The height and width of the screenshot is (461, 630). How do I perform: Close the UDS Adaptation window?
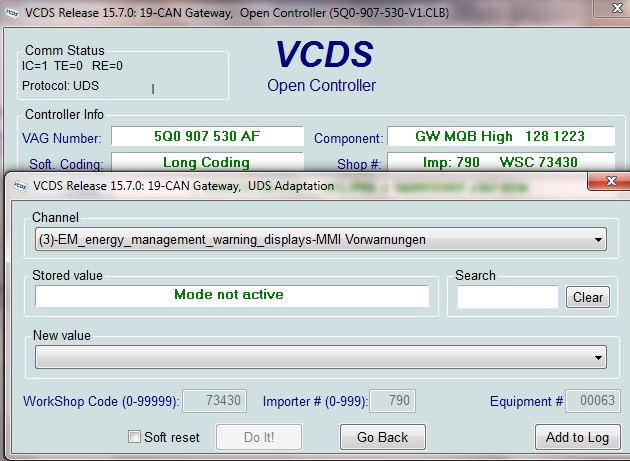click(x=610, y=181)
